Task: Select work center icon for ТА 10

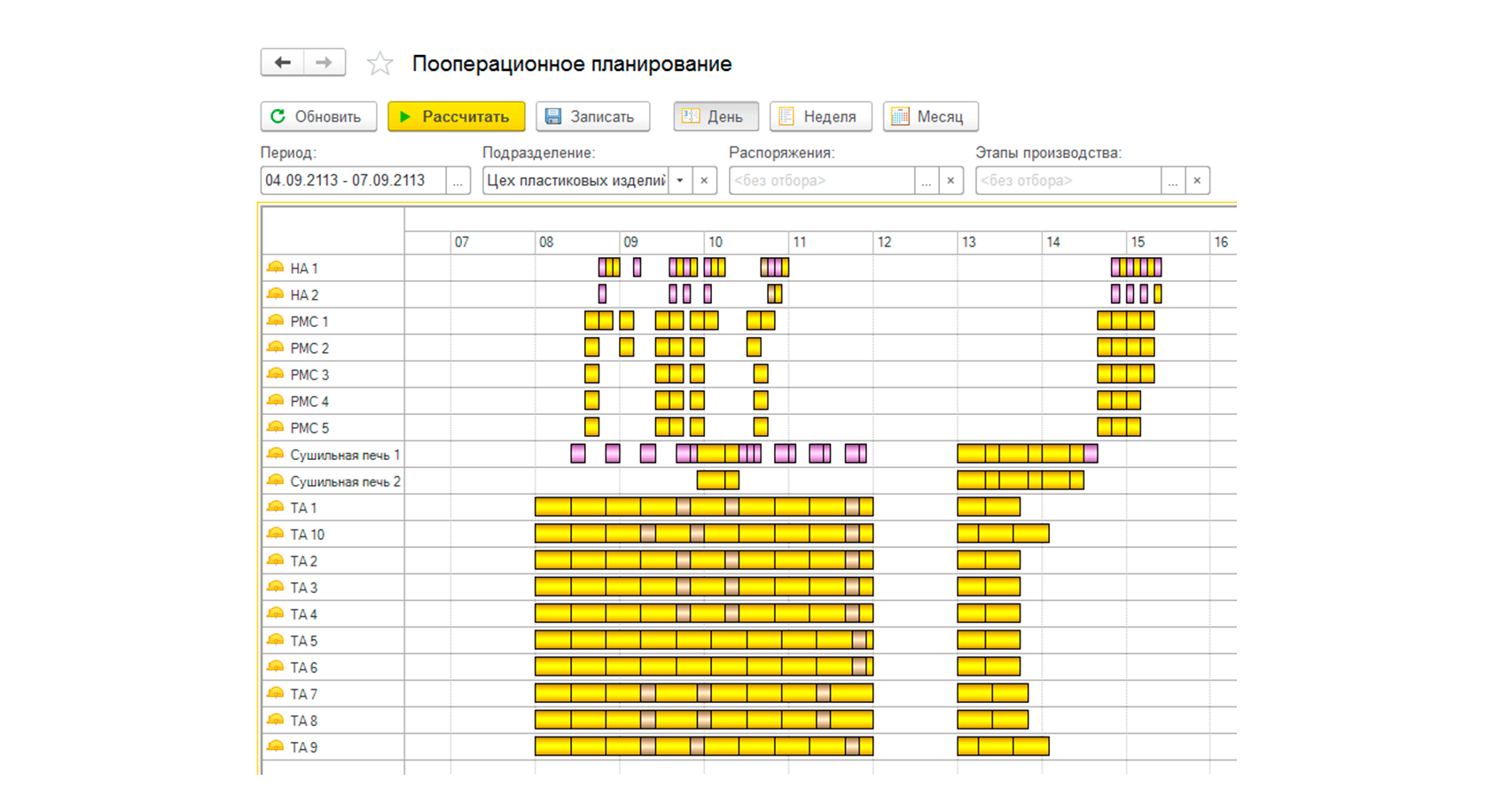Action: 276,533
